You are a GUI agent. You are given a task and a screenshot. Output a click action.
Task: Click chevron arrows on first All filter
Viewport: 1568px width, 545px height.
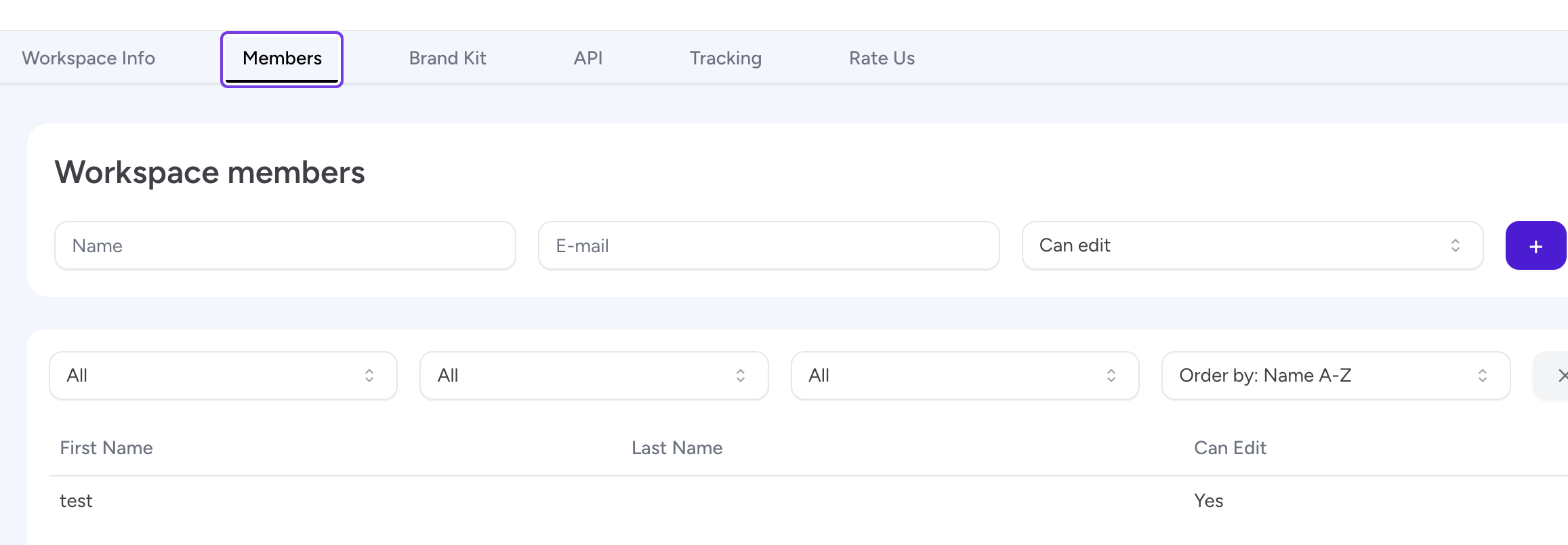click(x=369, y=376)
